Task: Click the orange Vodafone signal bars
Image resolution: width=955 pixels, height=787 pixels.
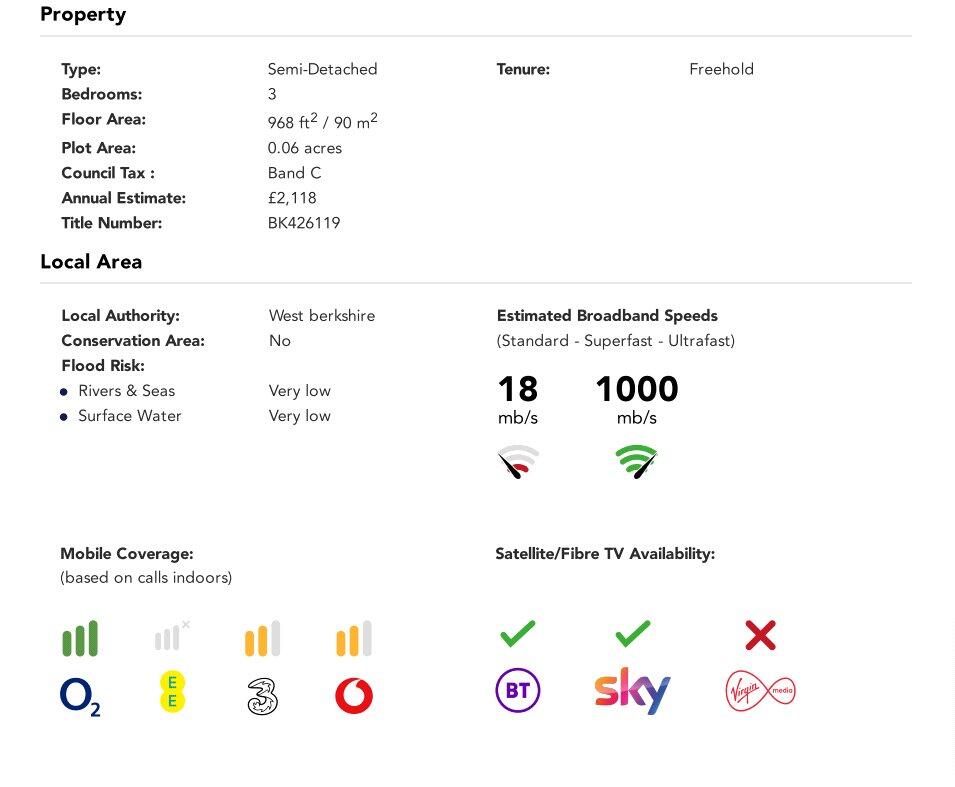Action: tap(354, 638)
